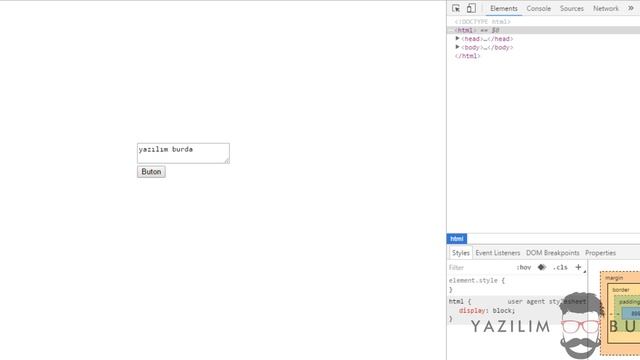Activate the element inspector picker icon
Image resolution: width=640 pixels, height=360 pixels.
pyautogui.click(x=456, y=8)
